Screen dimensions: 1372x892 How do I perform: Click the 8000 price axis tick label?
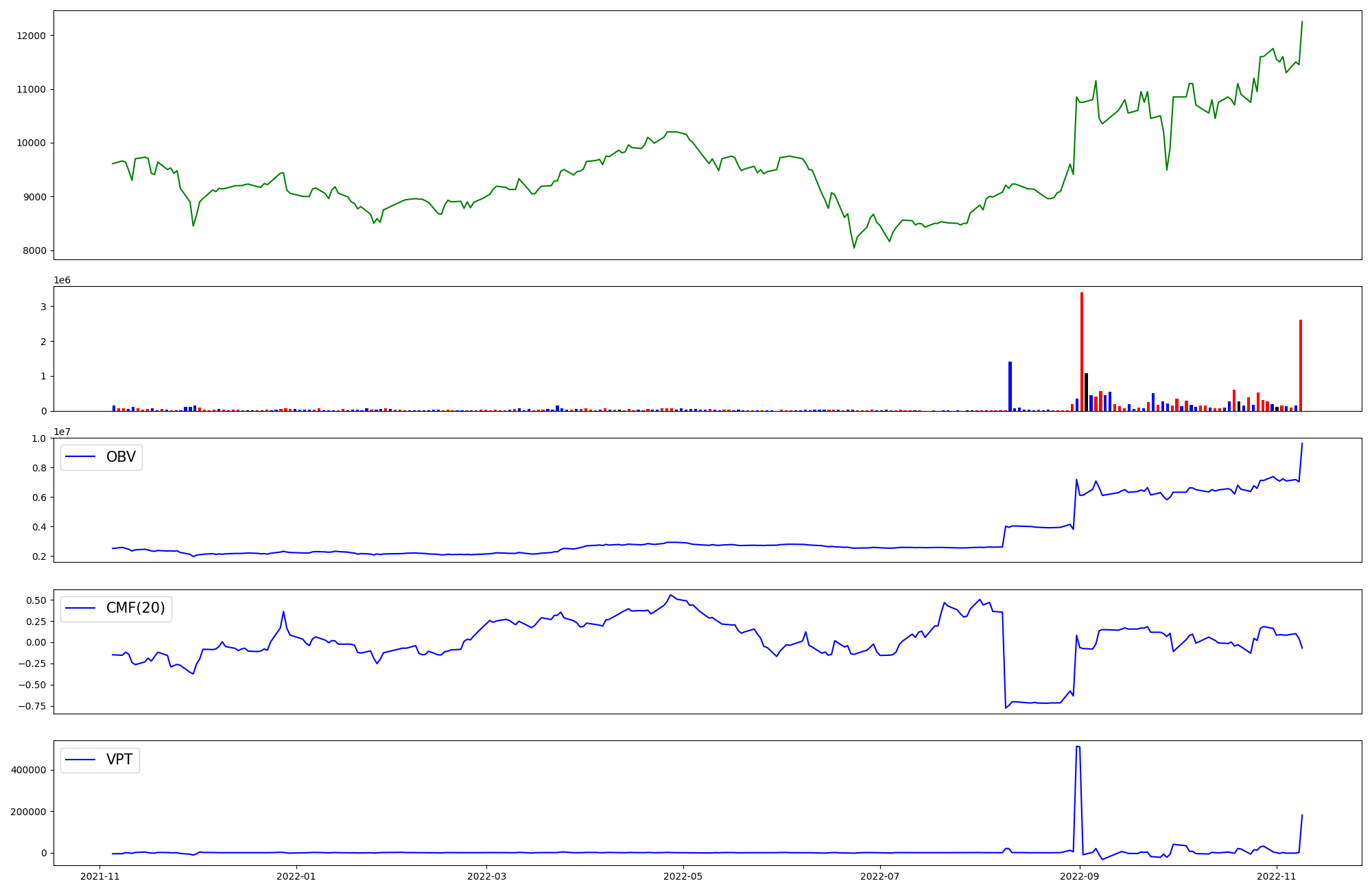coord(34,251)
